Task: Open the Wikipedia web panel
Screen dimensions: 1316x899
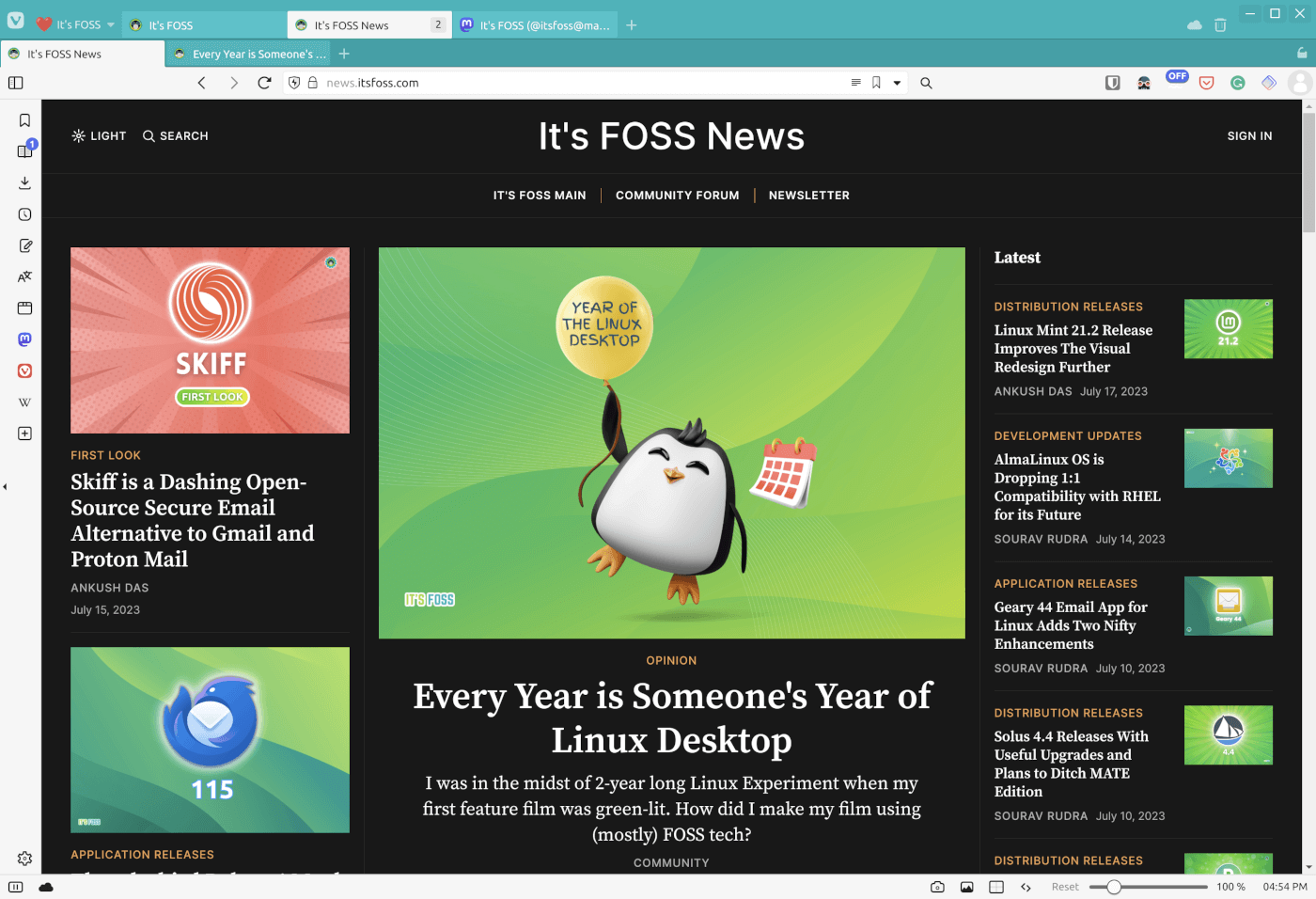Action: pos(24,402)
